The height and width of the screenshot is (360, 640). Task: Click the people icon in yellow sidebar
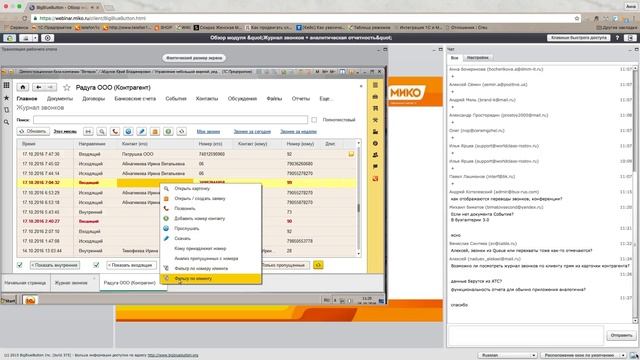pos(375,155)
